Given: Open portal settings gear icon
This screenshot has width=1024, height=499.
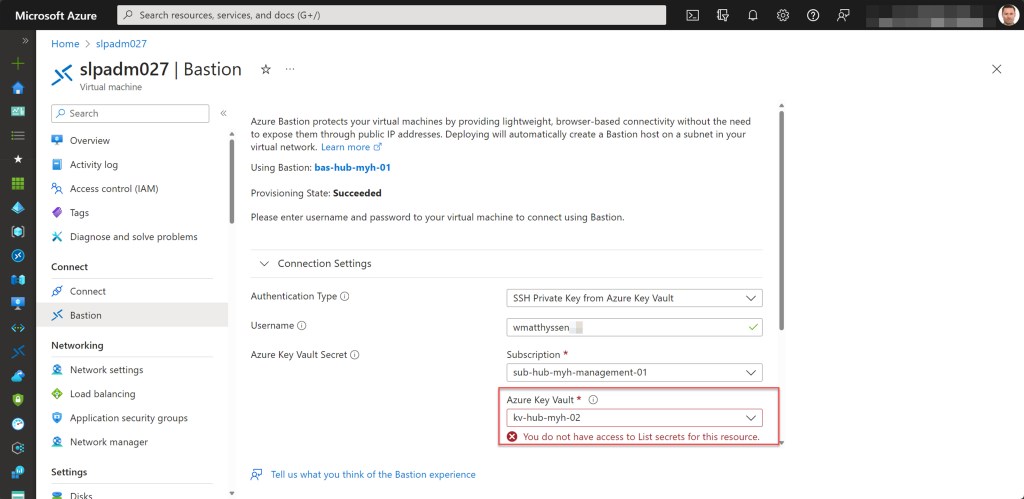Looking at the screenshot, I should 783,15.
